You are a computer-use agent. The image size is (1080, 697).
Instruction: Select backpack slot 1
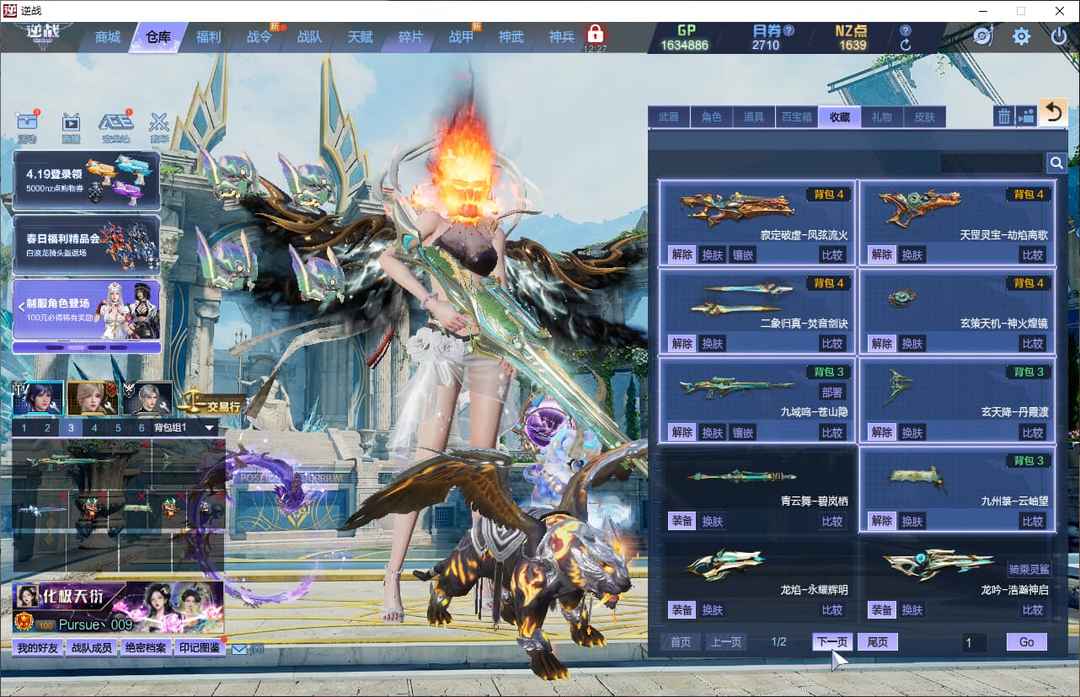tap(24, 428)
